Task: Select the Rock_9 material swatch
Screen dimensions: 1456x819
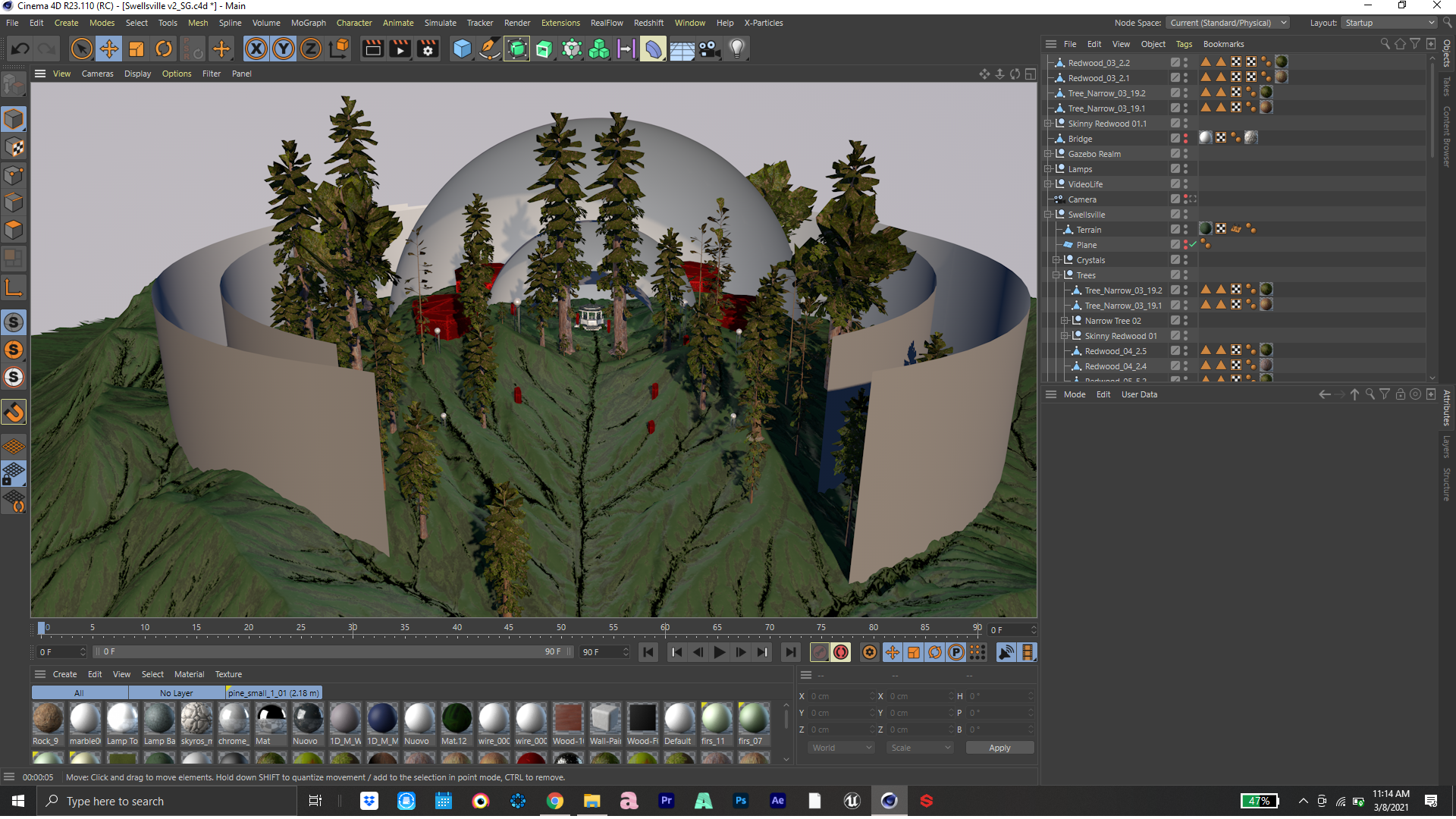Action: point(47,724)
